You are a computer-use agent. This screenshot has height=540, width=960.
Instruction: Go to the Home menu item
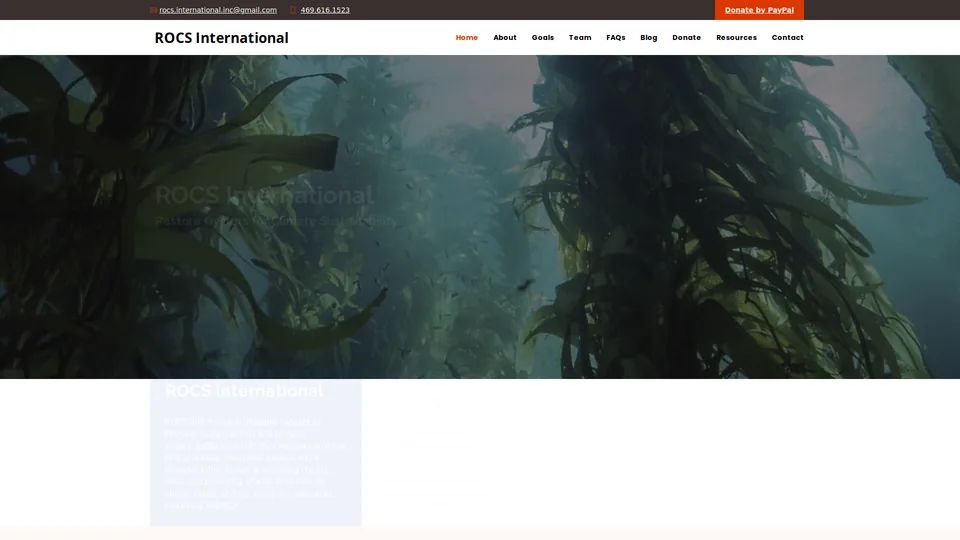[467, 37]
